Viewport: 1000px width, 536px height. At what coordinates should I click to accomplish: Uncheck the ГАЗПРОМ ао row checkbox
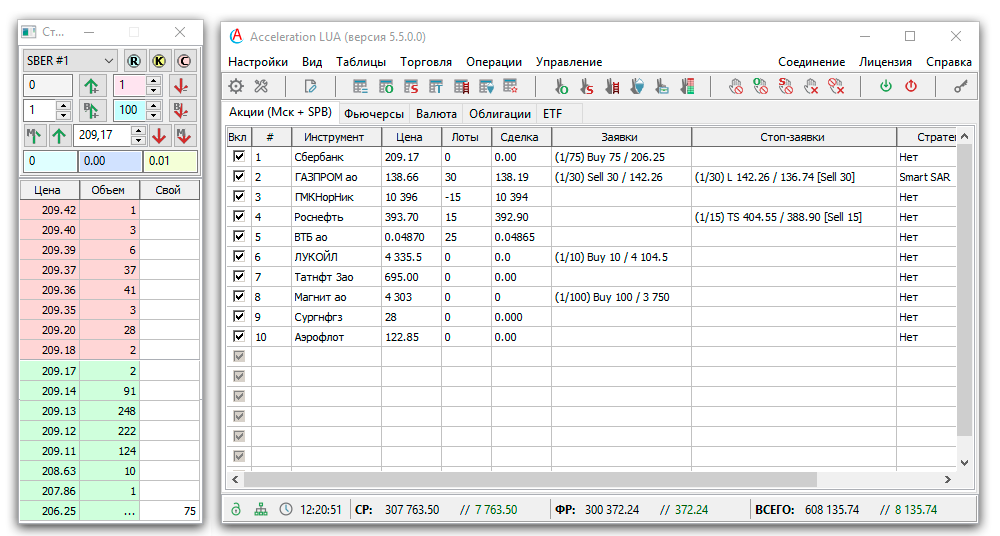(239, 176)
